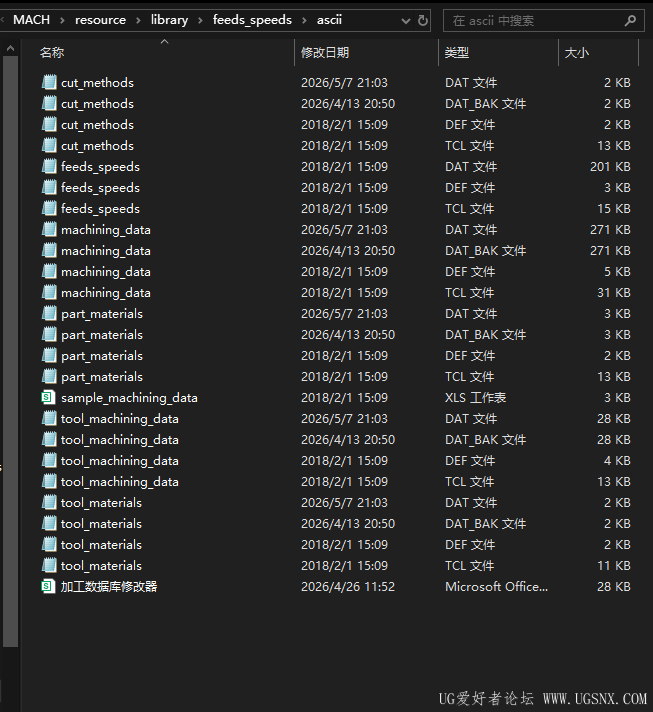Click the part_materials TCL file icon
This screenshot has width=653, height=712.
coord(49,376)
